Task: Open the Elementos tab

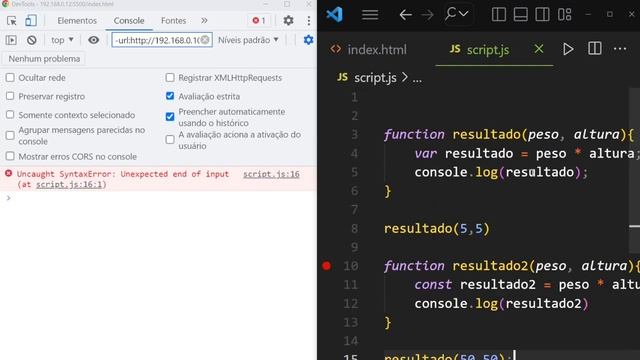Action: click(77, 20)
